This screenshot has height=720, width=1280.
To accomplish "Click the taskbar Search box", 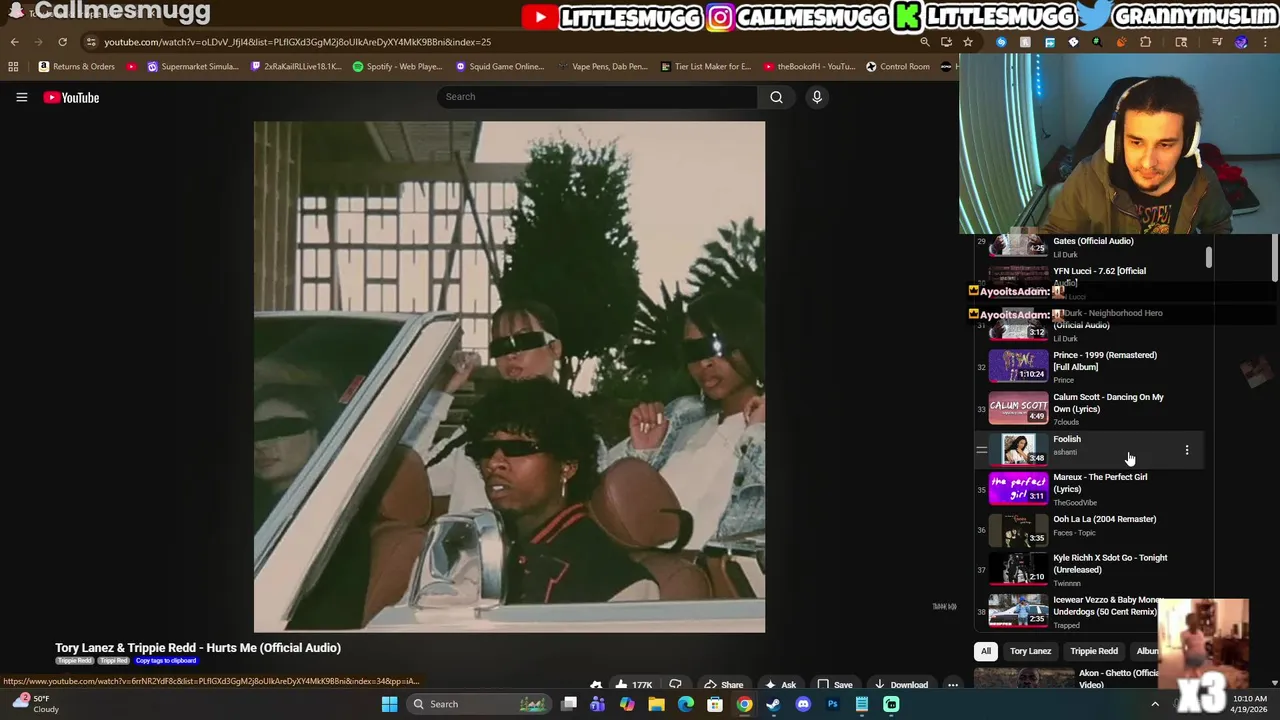I will pos(480,704).
